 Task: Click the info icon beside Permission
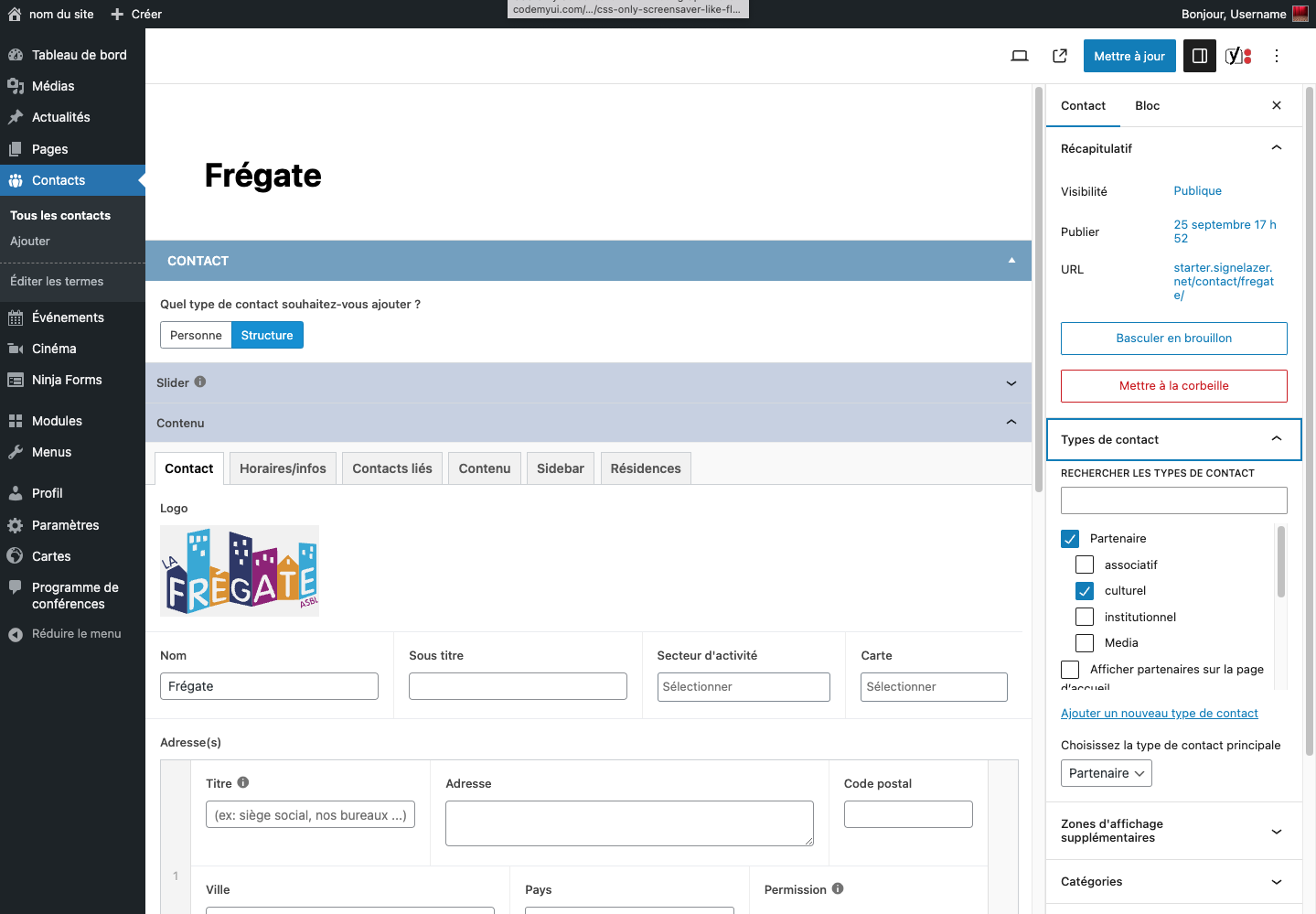(x=838, y=888)
